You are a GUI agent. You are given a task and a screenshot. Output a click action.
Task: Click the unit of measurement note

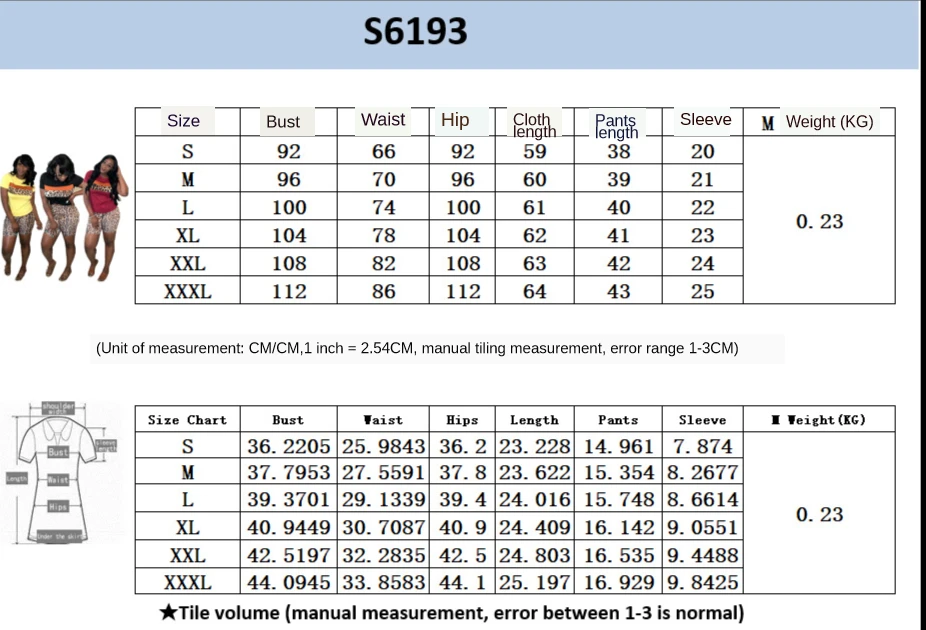point(417,348)
